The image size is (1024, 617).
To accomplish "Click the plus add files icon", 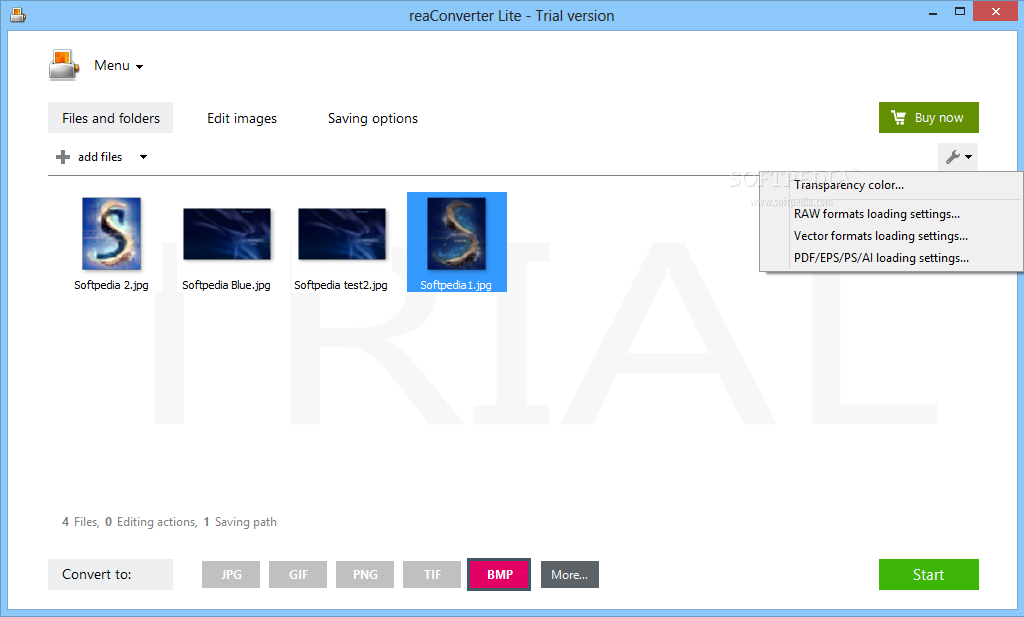I will (63, 157).
